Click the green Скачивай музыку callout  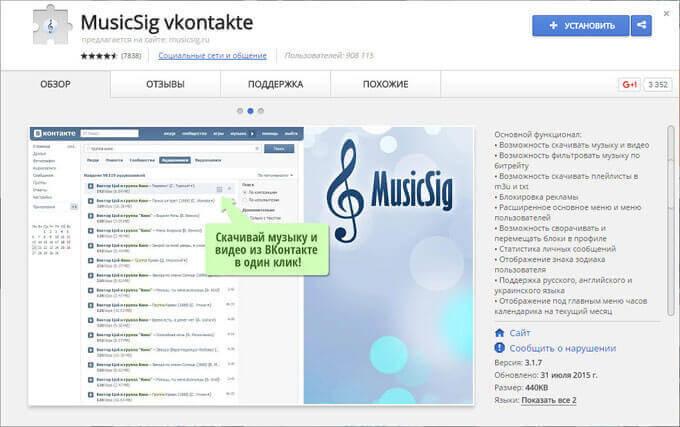point(267,249)
